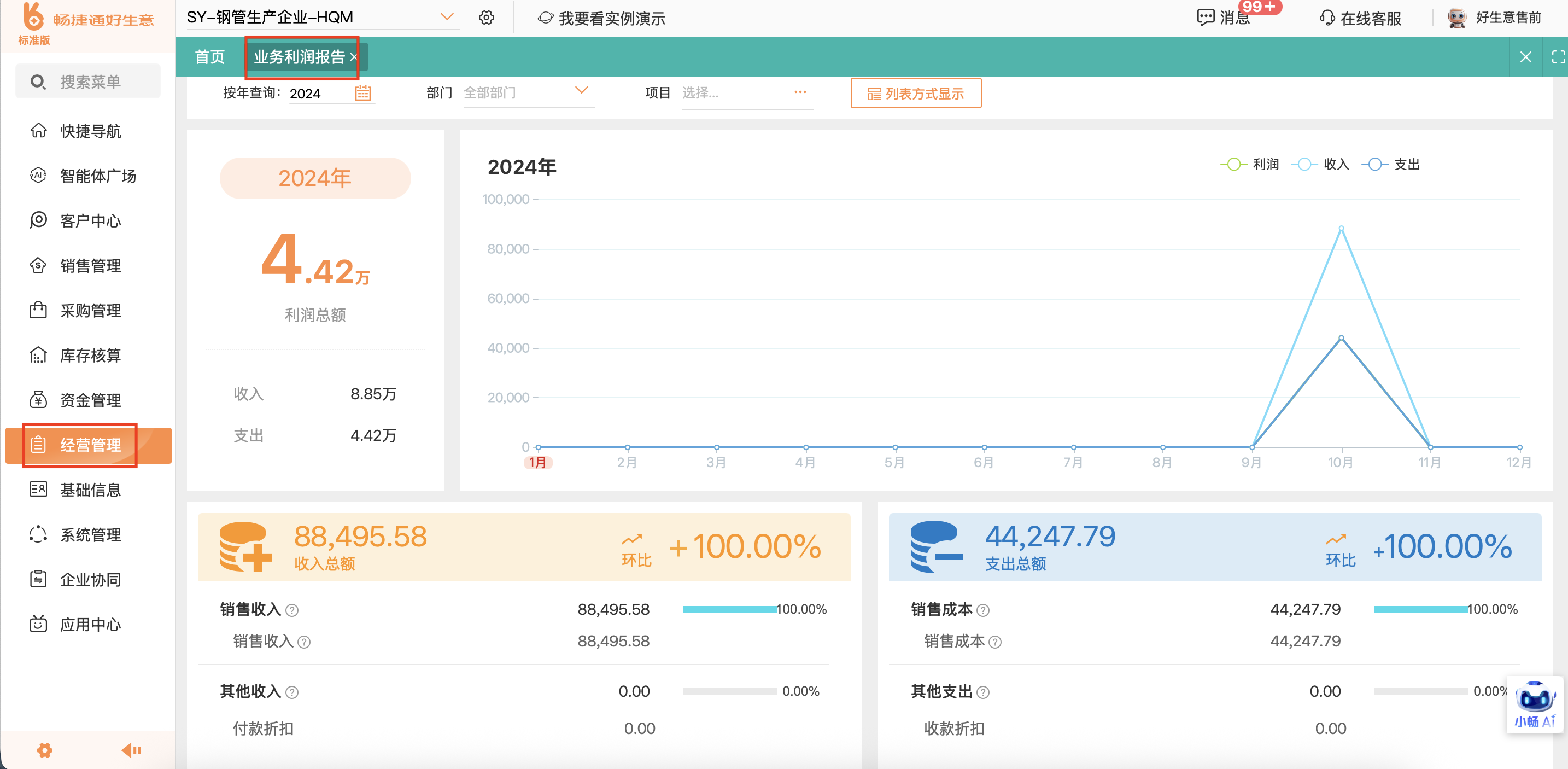Screen dimensions: 1568x769
Task: Click the orange gear at sidebar bottom
Action: [x=44, y=750]
